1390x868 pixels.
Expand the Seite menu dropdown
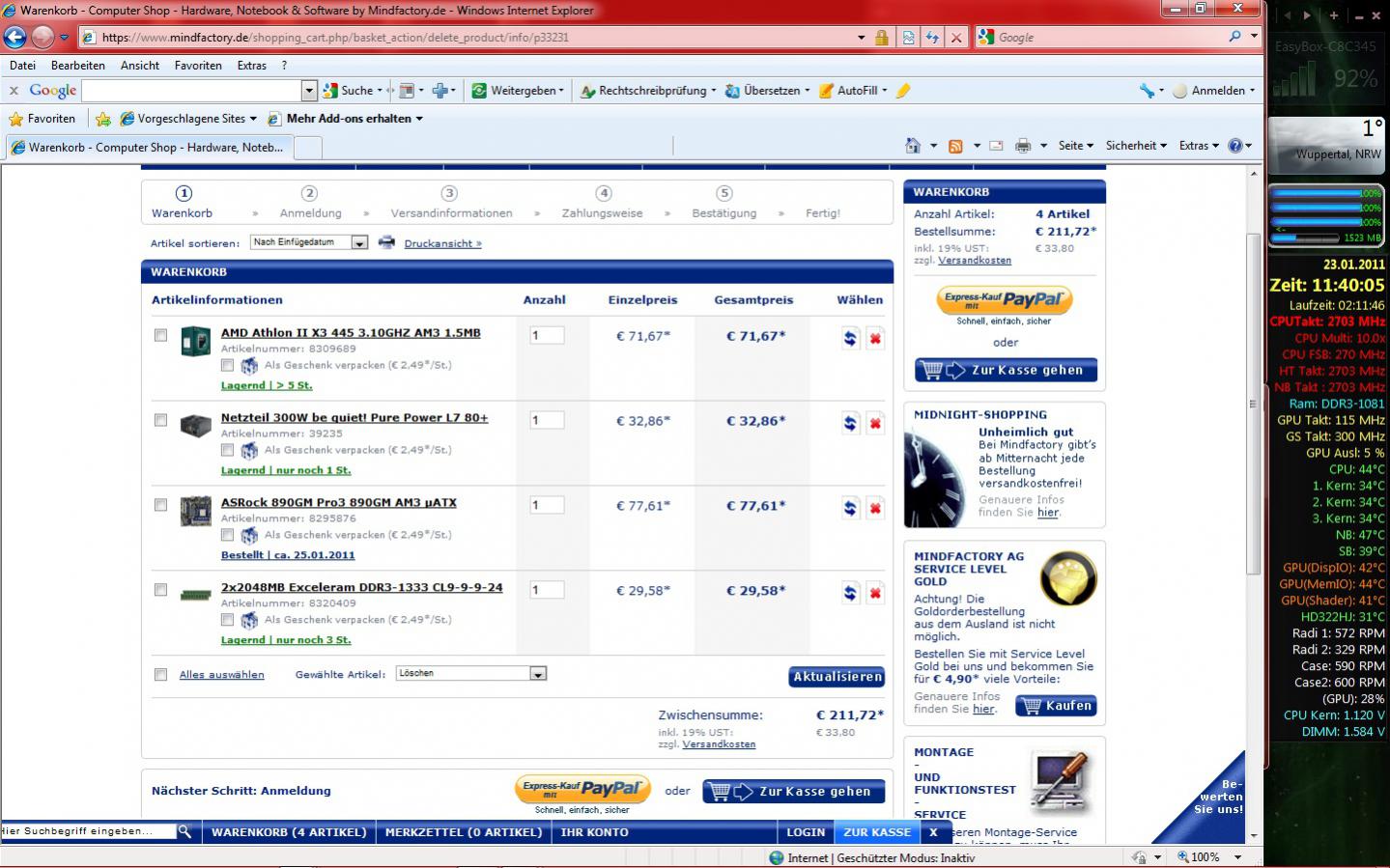[1075, 146]
